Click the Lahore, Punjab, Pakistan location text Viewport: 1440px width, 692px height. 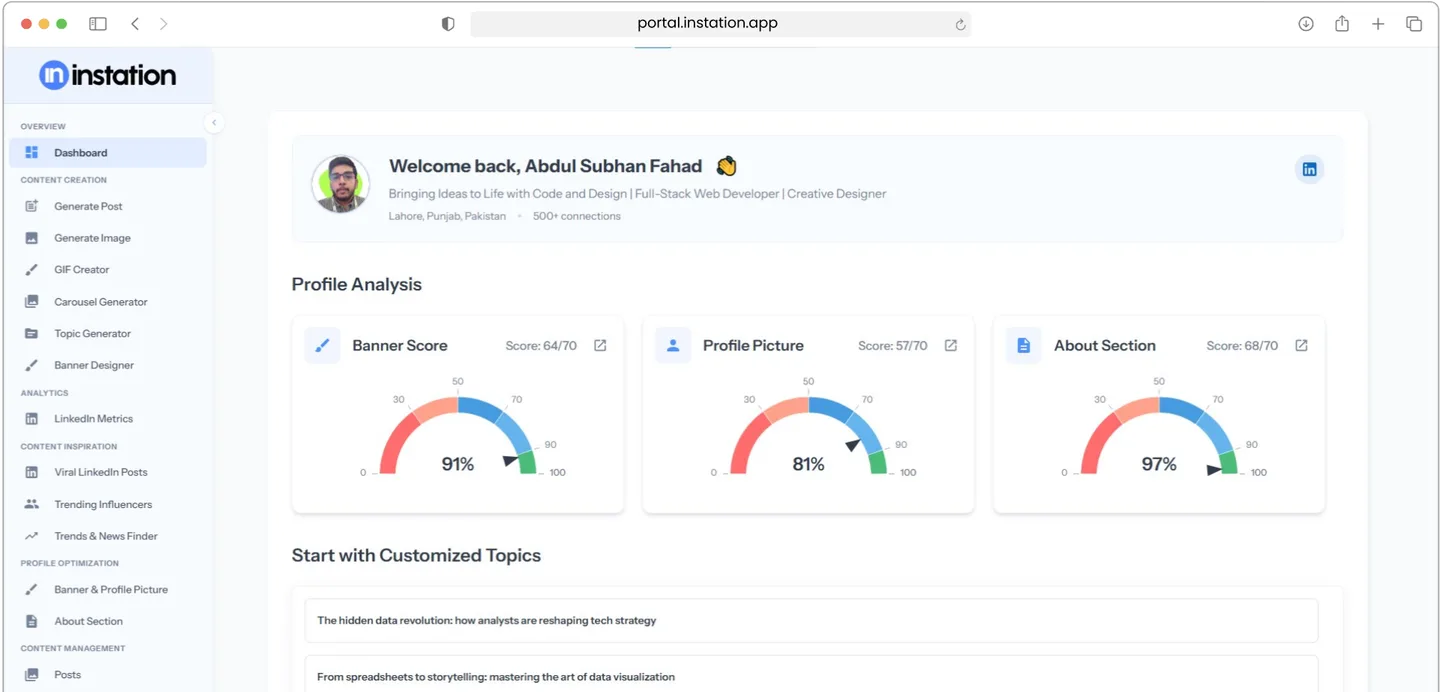point(448,216)
